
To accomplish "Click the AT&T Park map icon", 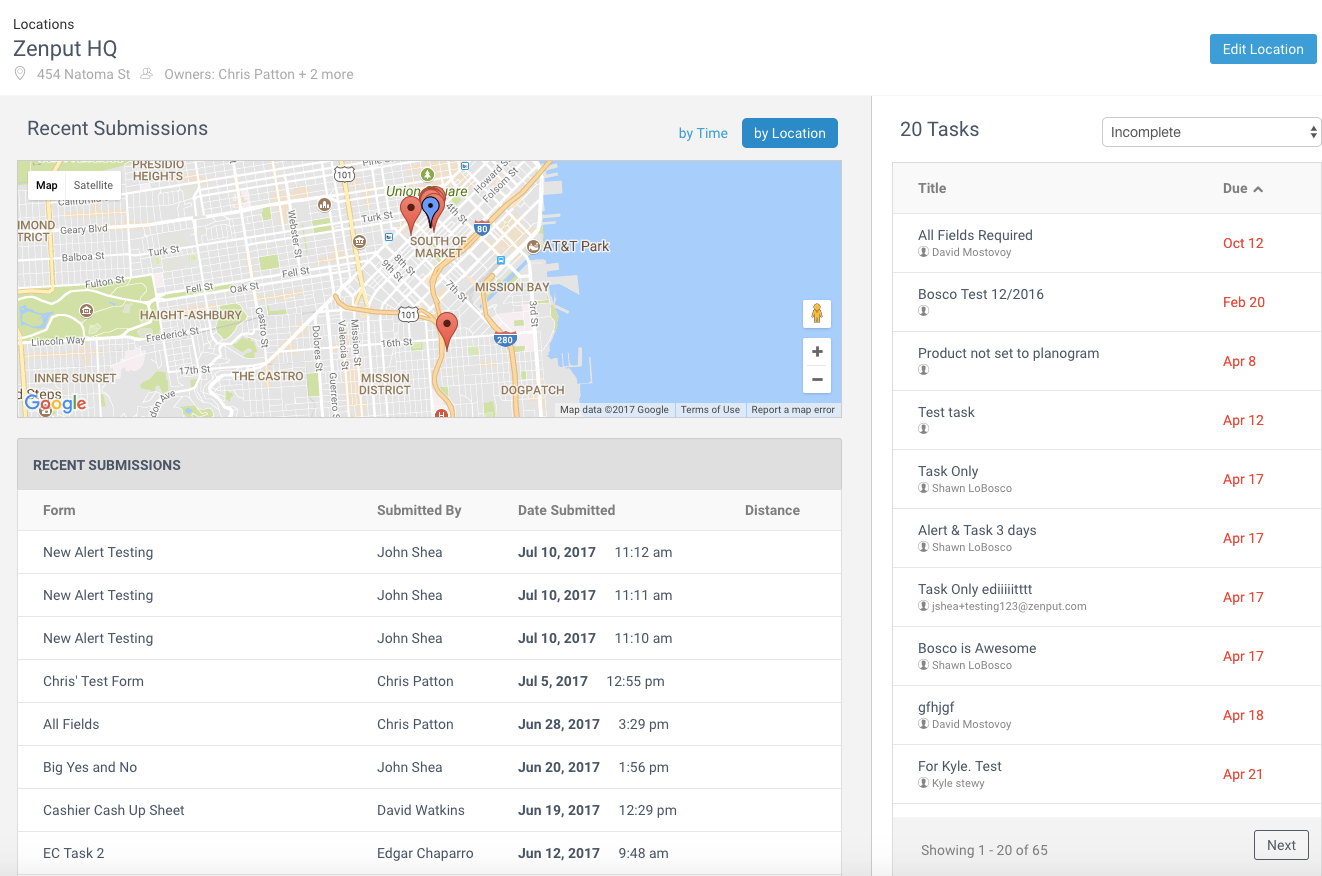I will coord(534,246).
